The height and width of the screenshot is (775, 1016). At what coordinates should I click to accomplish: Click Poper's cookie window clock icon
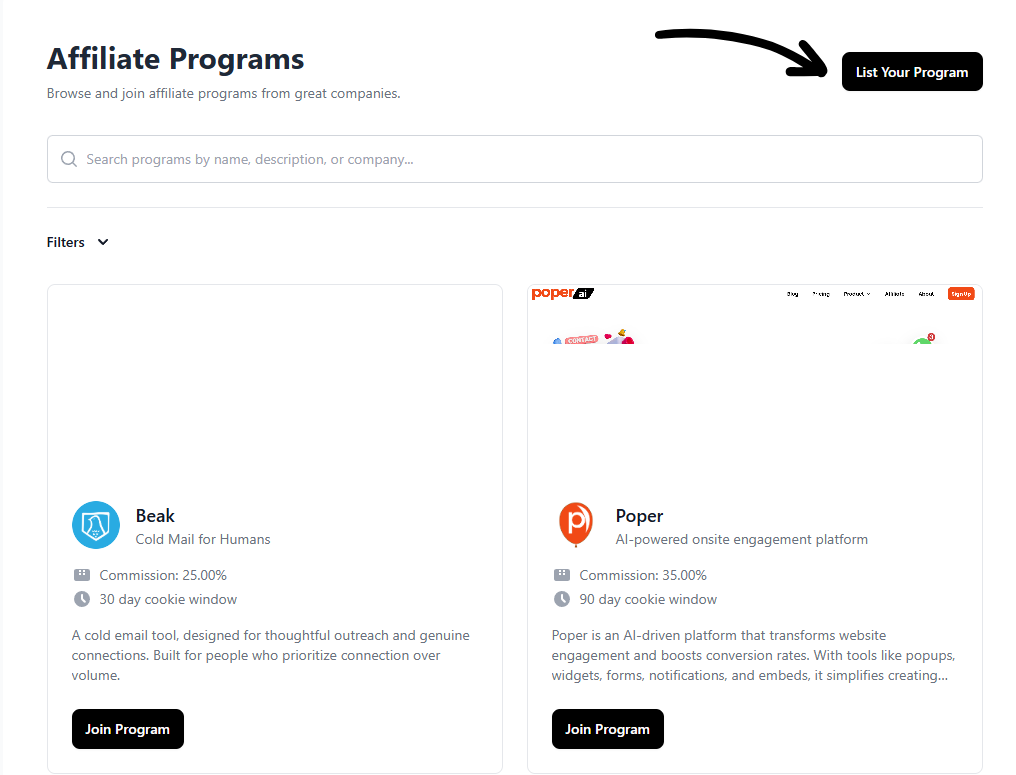[x=562, y=599]
